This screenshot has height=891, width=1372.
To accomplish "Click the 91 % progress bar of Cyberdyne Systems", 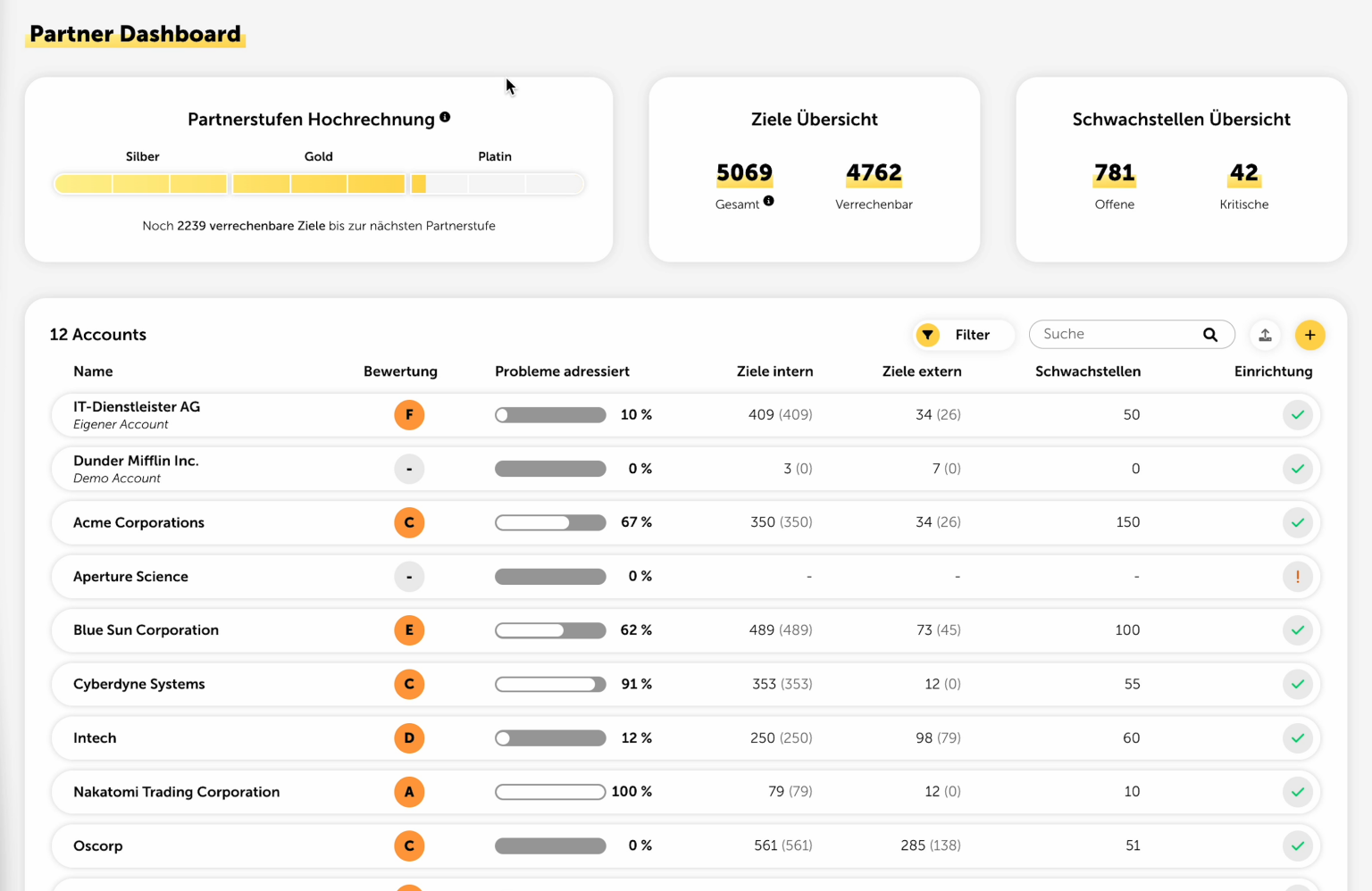I will point(550,684).
